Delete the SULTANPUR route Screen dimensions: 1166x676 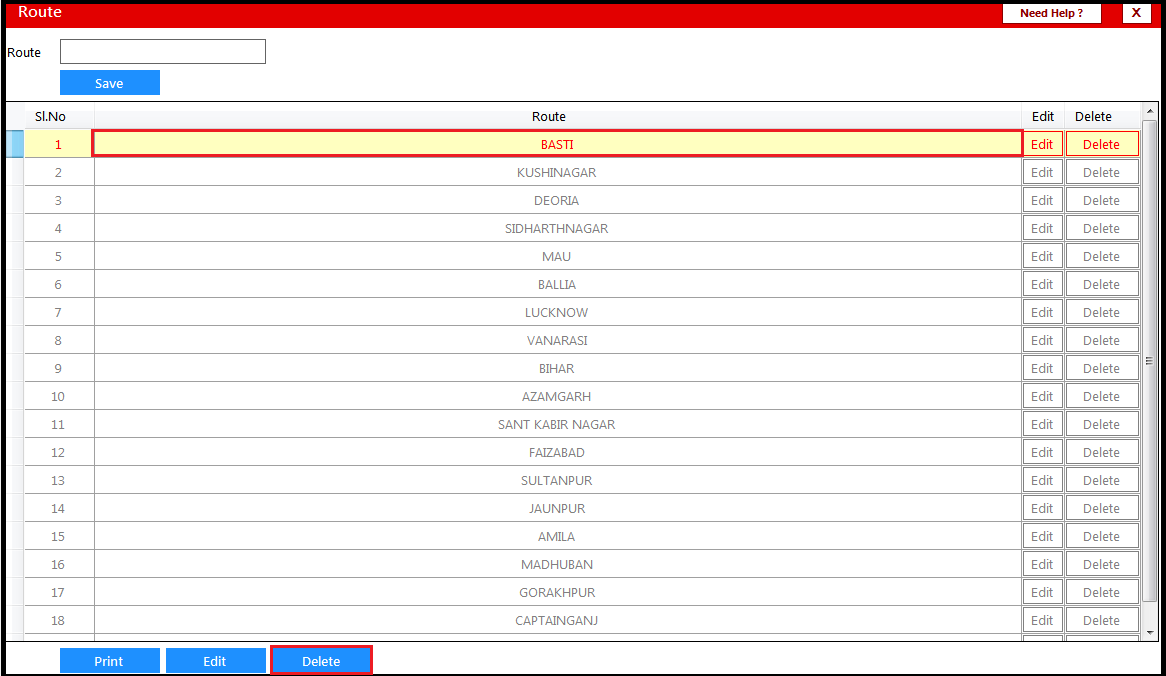(x=1101, y=480)
